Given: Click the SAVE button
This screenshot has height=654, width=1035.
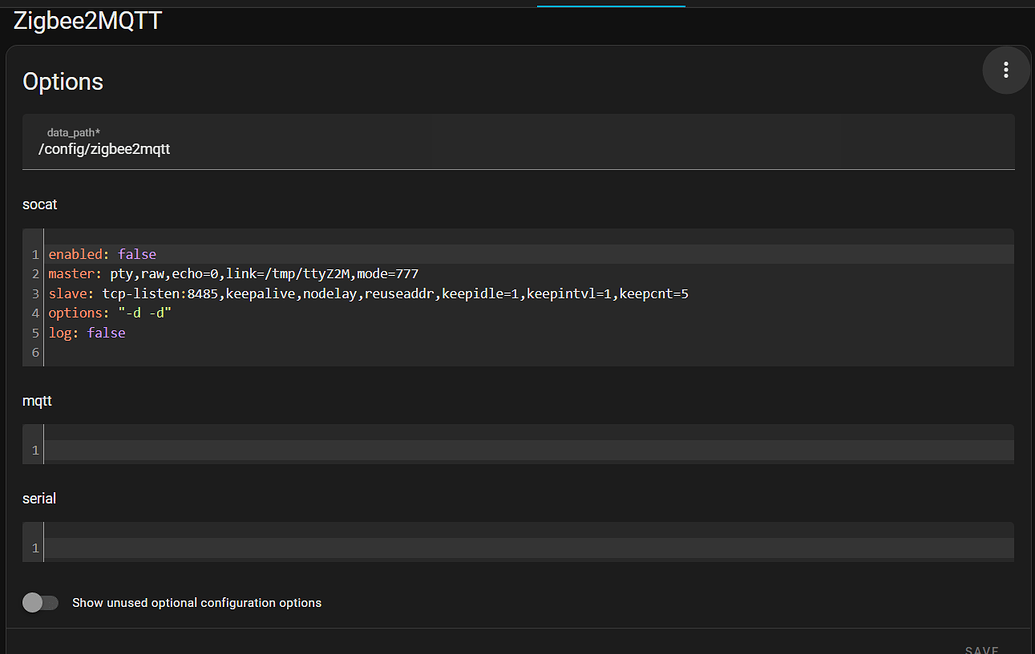Looking at the screenshot, I should coord(982,649).
